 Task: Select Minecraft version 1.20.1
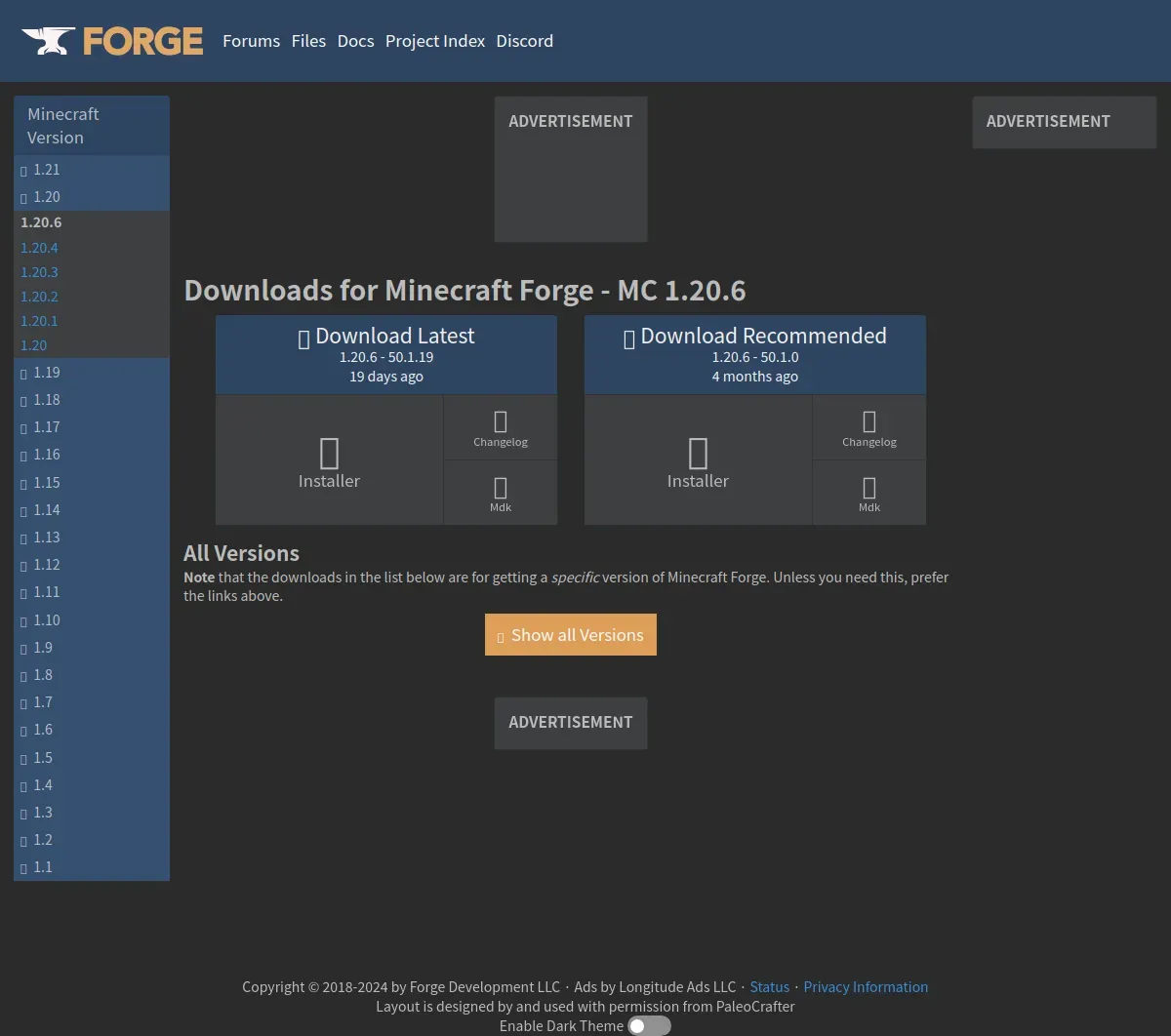39,321
